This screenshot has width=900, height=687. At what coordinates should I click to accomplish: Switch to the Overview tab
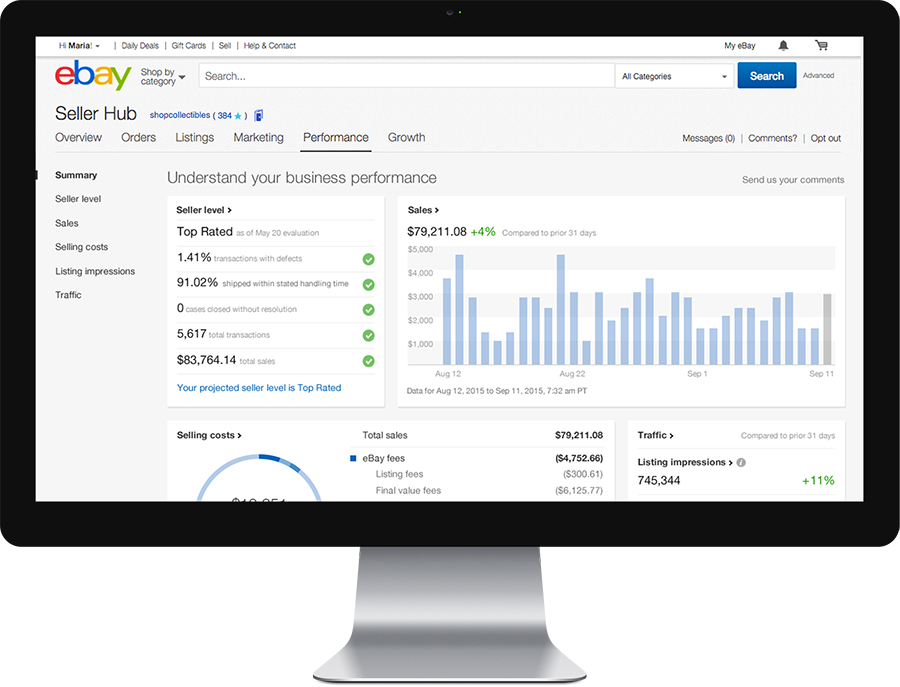78,138
